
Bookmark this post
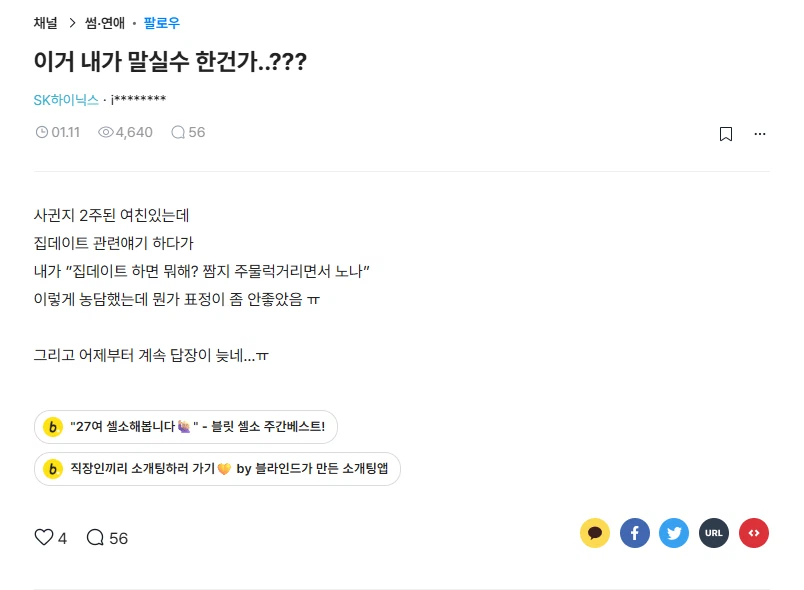point(727,133)
